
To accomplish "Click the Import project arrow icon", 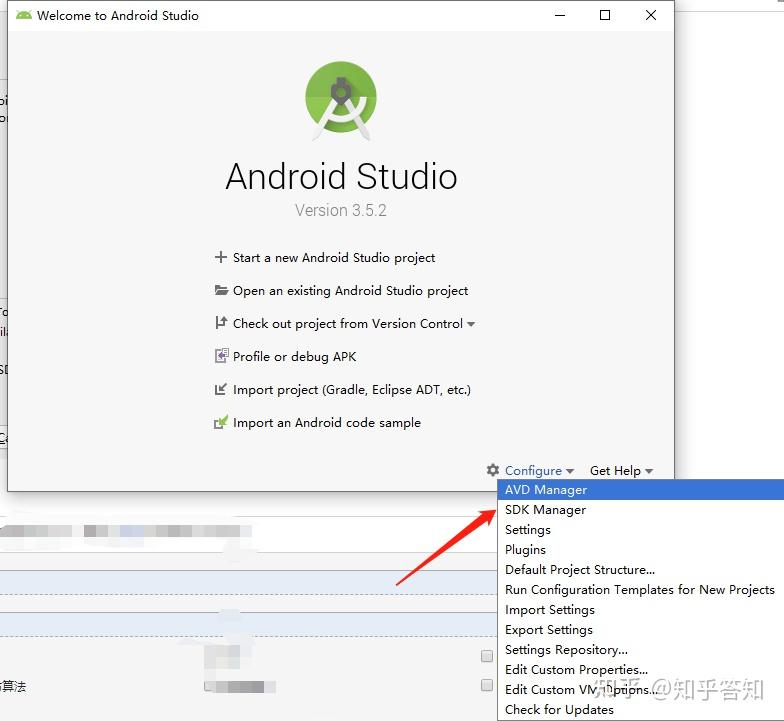I will tap(220, 389).
